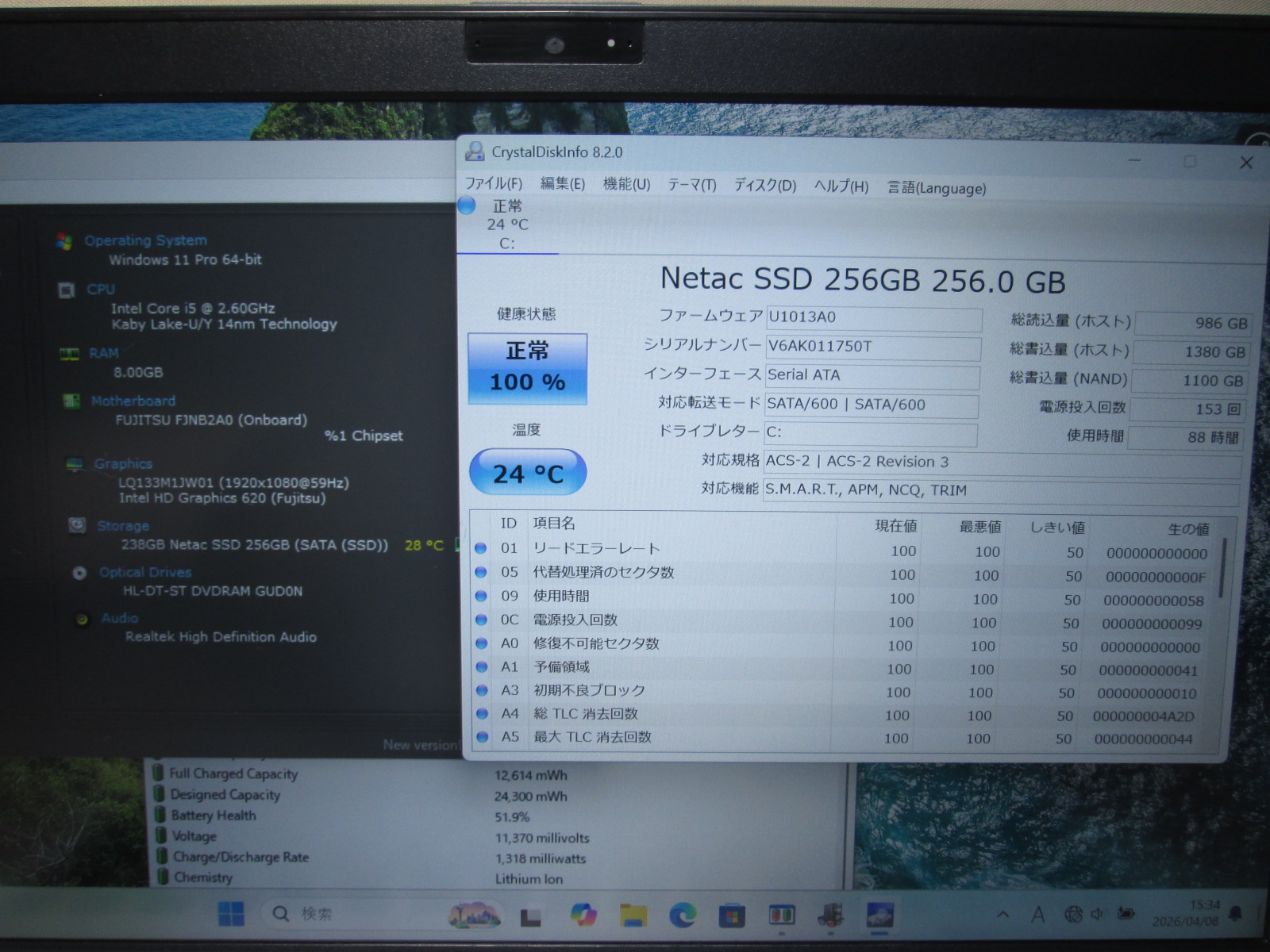Show hidden system tray icons
Viewport: 1270px width, 952px height.
tap(1003, 915)
